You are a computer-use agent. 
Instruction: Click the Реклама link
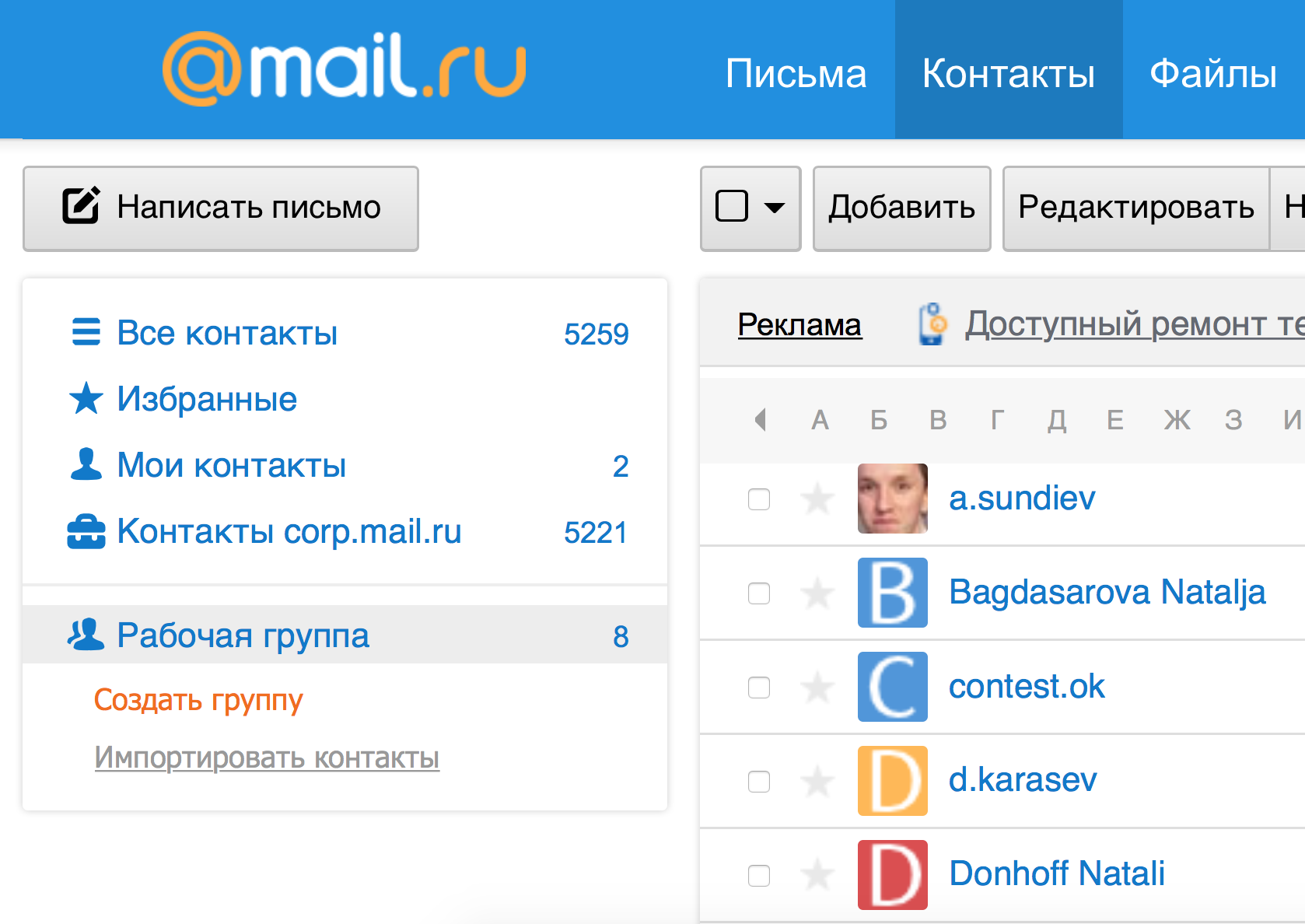(x=799, y=324)
